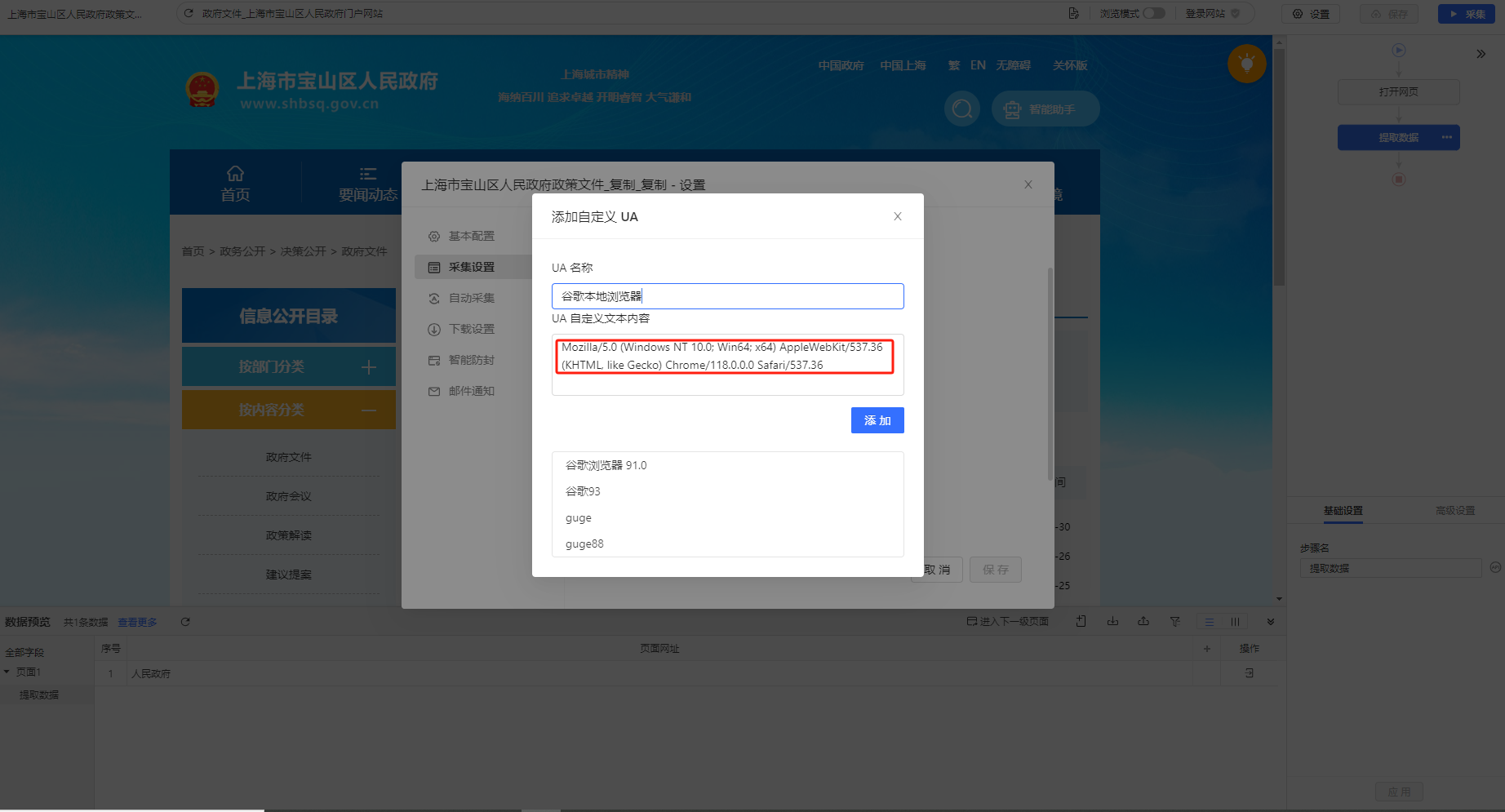Switch to column view icon

(x=1235, y=622)
